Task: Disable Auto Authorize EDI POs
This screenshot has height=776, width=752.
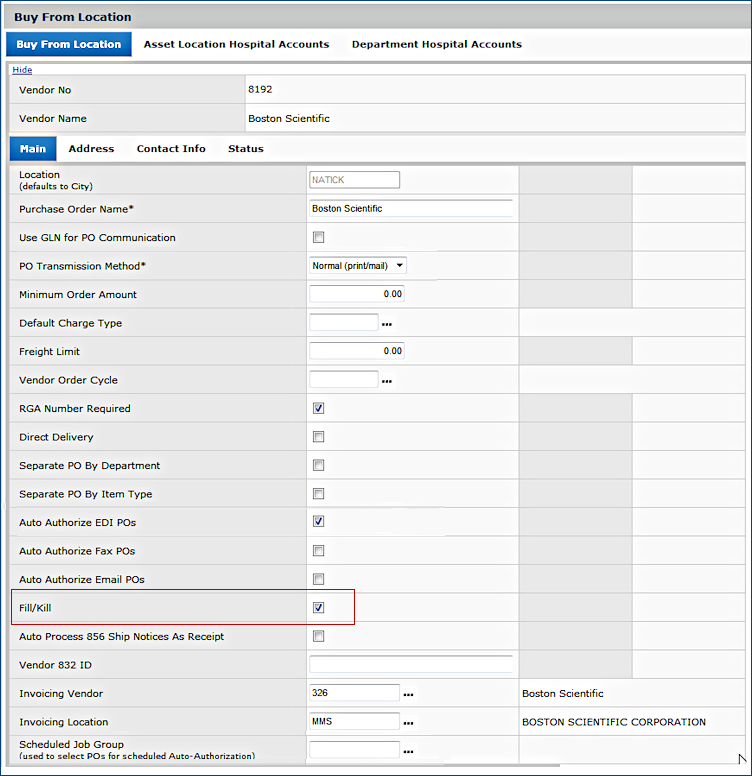Action: (x=318, y=522)
